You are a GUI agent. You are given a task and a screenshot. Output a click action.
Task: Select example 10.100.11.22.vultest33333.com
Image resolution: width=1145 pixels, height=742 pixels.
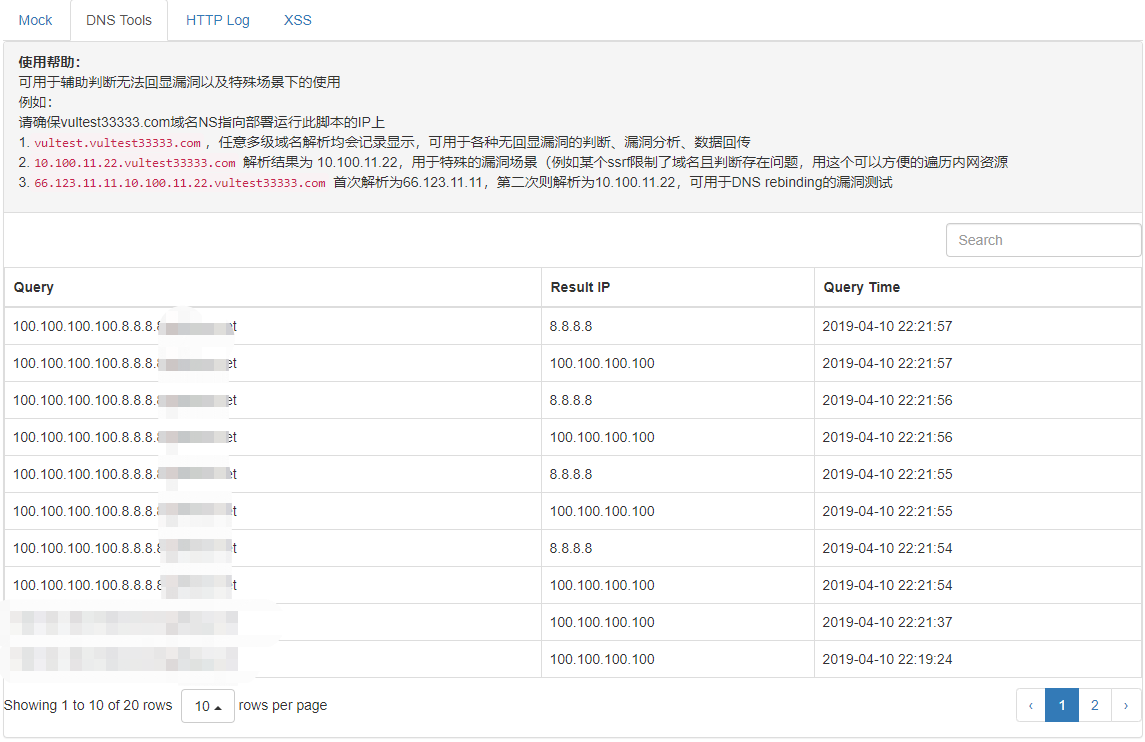click(135, 163)
